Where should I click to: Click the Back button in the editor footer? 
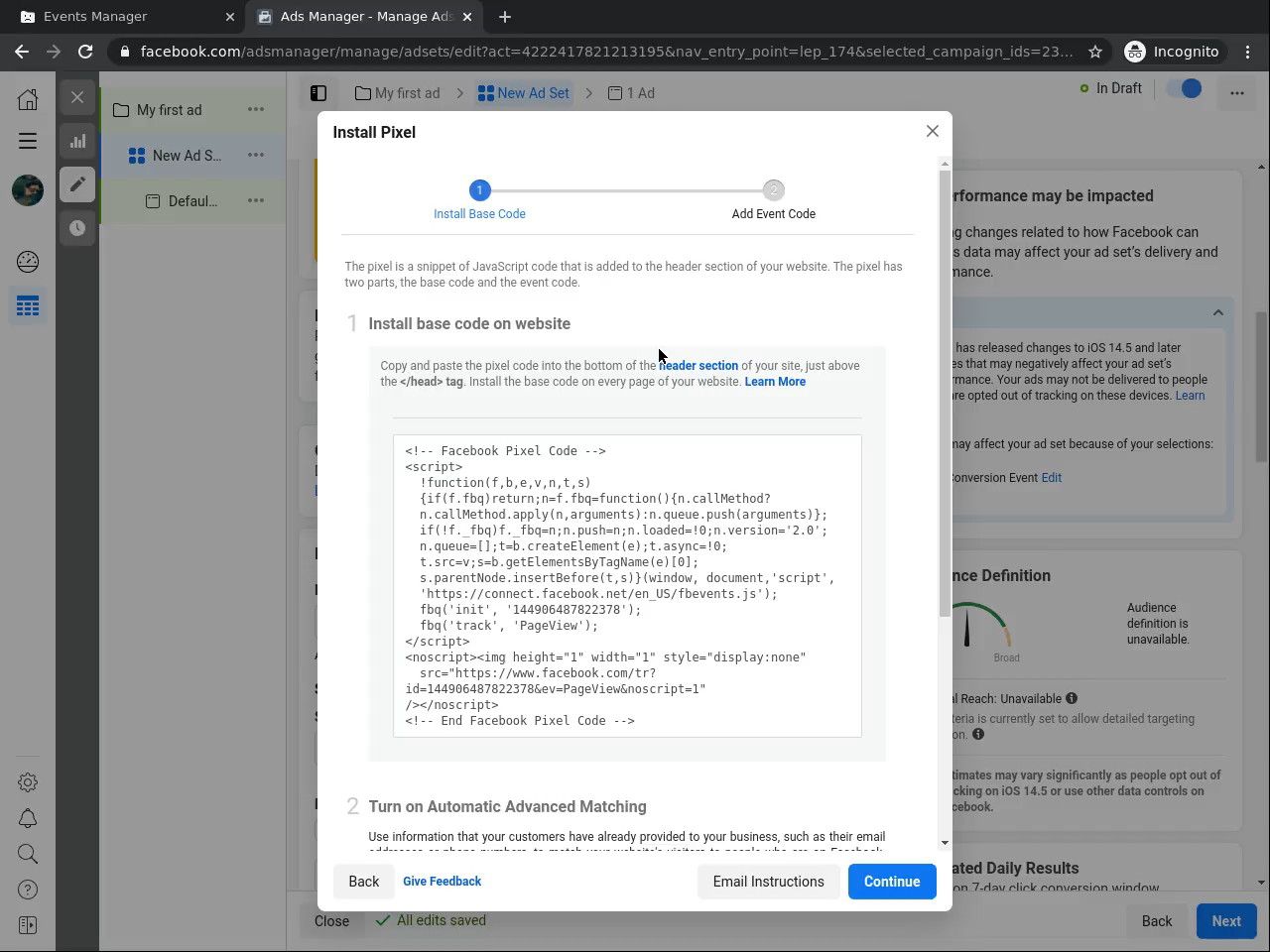(x=1157, y=921)
